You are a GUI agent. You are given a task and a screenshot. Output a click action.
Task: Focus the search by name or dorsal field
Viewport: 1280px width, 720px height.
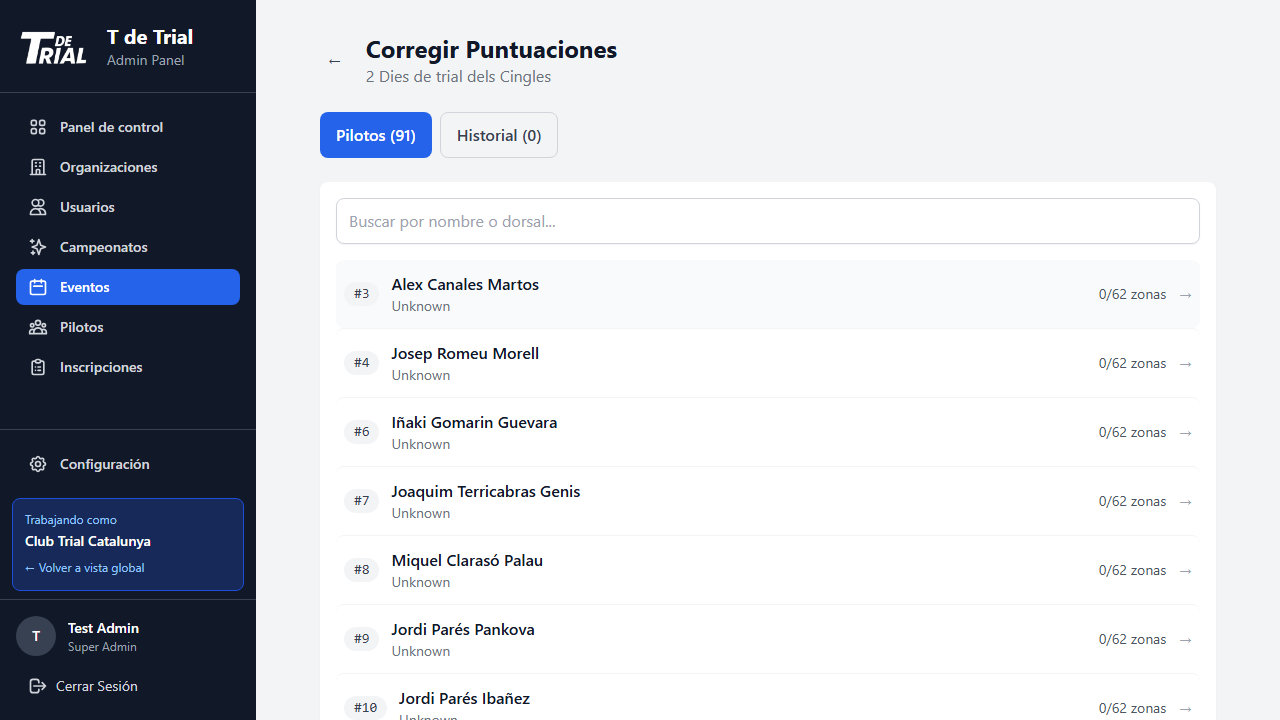pos(767,221)
